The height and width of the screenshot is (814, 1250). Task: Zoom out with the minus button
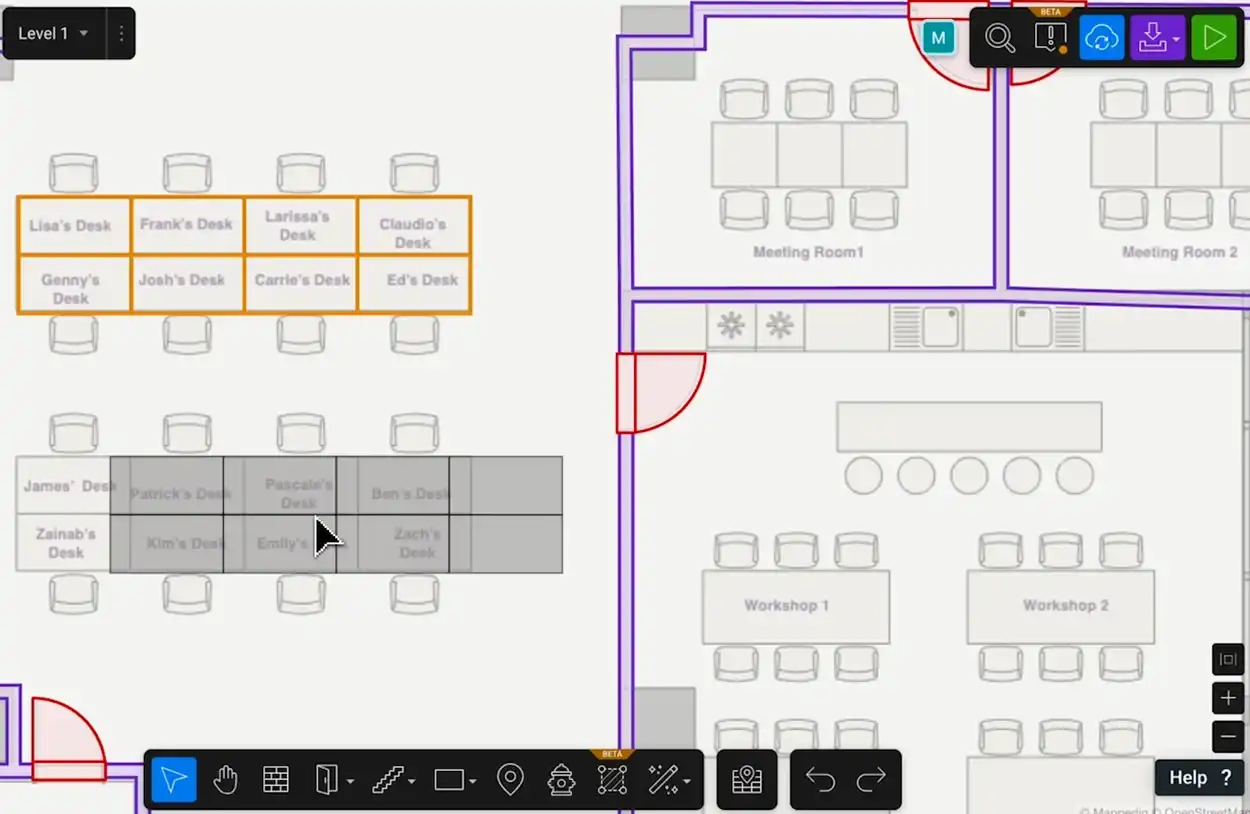tap(1228, 737)
